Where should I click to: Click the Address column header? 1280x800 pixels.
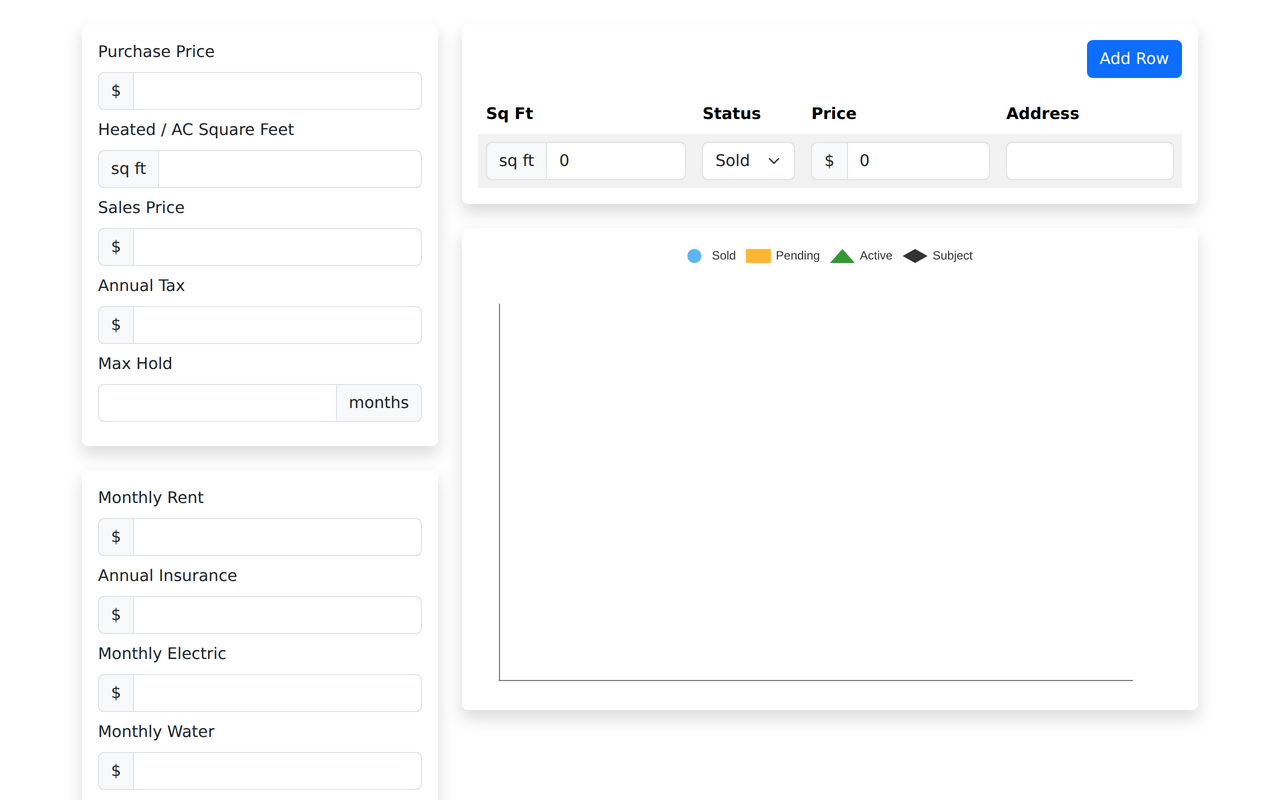click(x=1042, y=113)
